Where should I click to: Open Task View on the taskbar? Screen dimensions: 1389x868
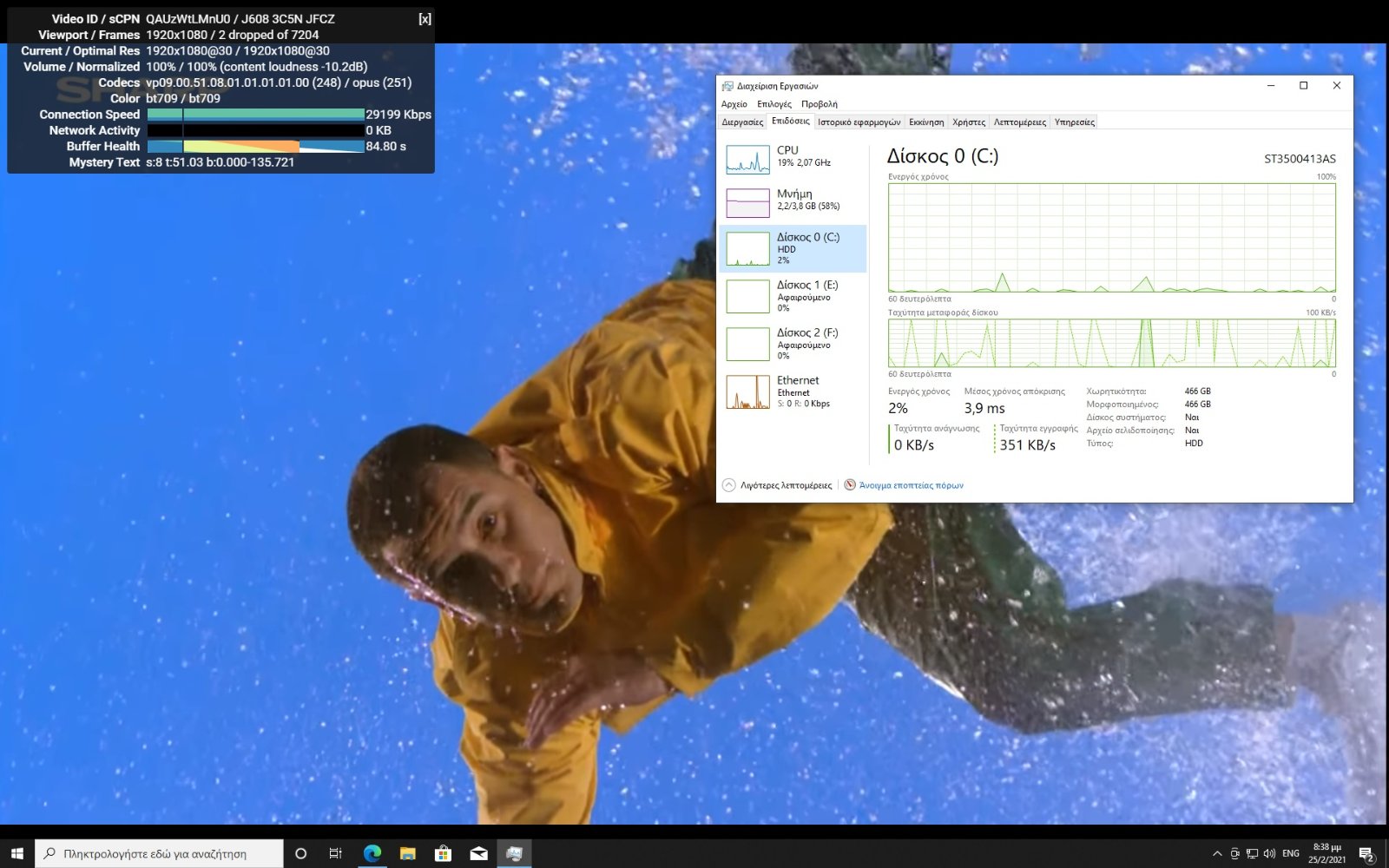coord(335,853)
